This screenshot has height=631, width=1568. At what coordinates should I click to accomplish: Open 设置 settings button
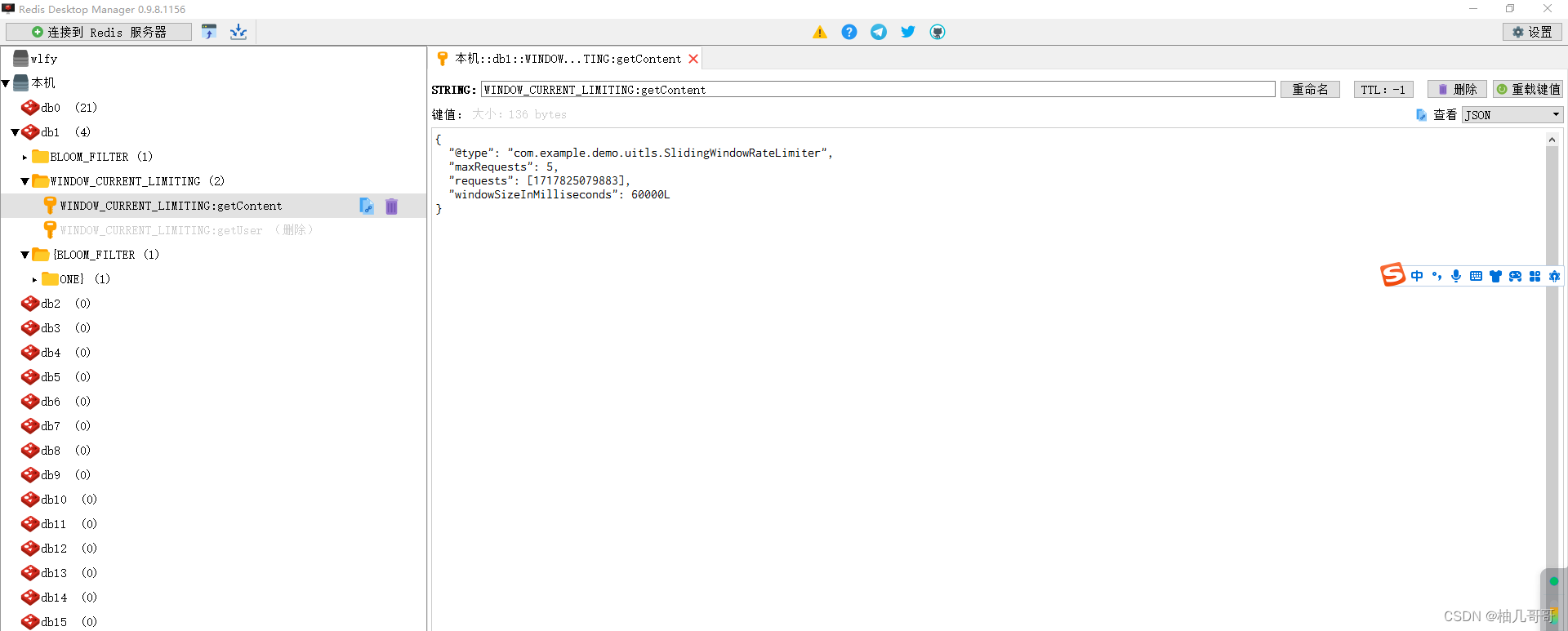tap(1532, 32)
